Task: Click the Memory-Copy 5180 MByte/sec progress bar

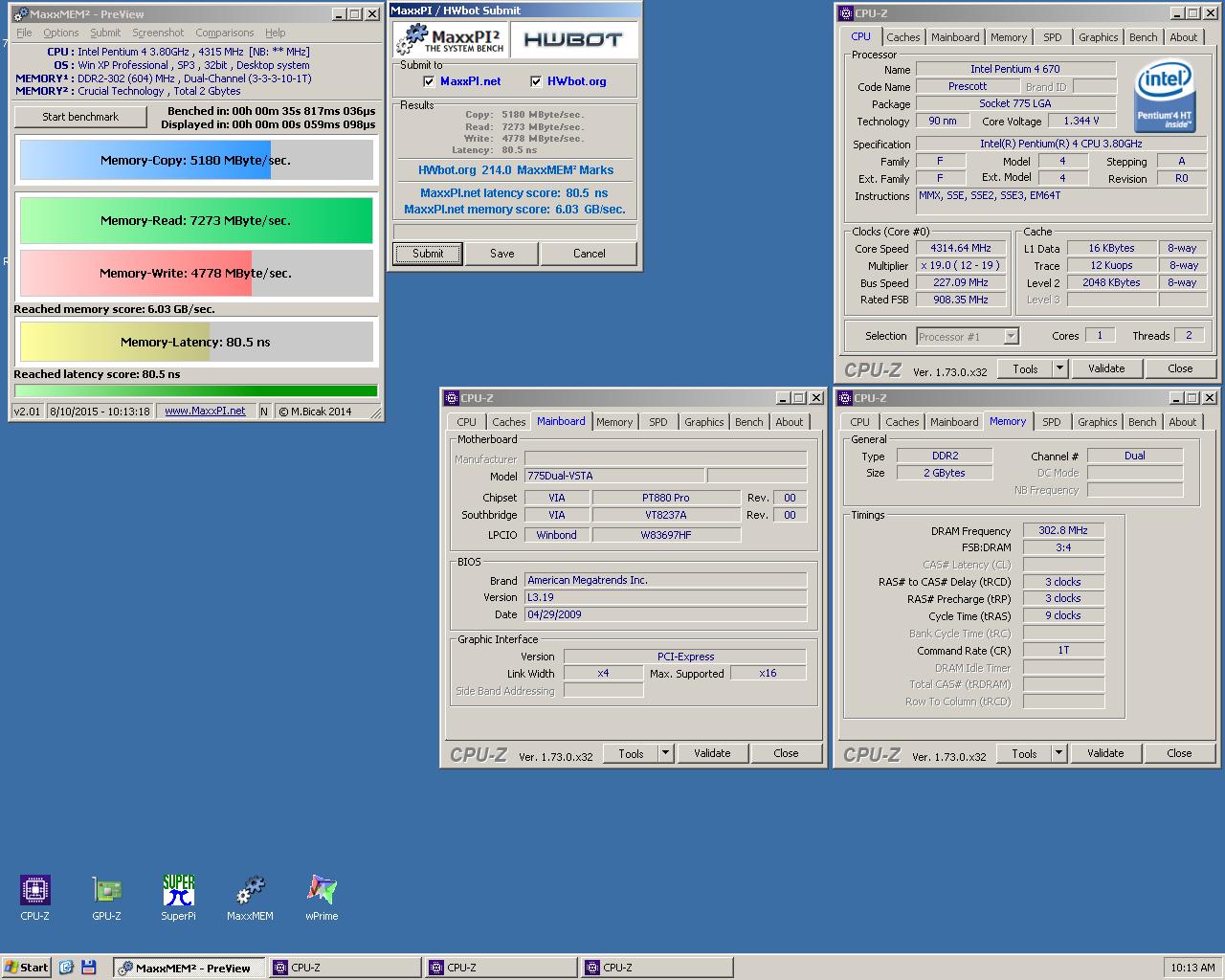Action: pos(196,160)
